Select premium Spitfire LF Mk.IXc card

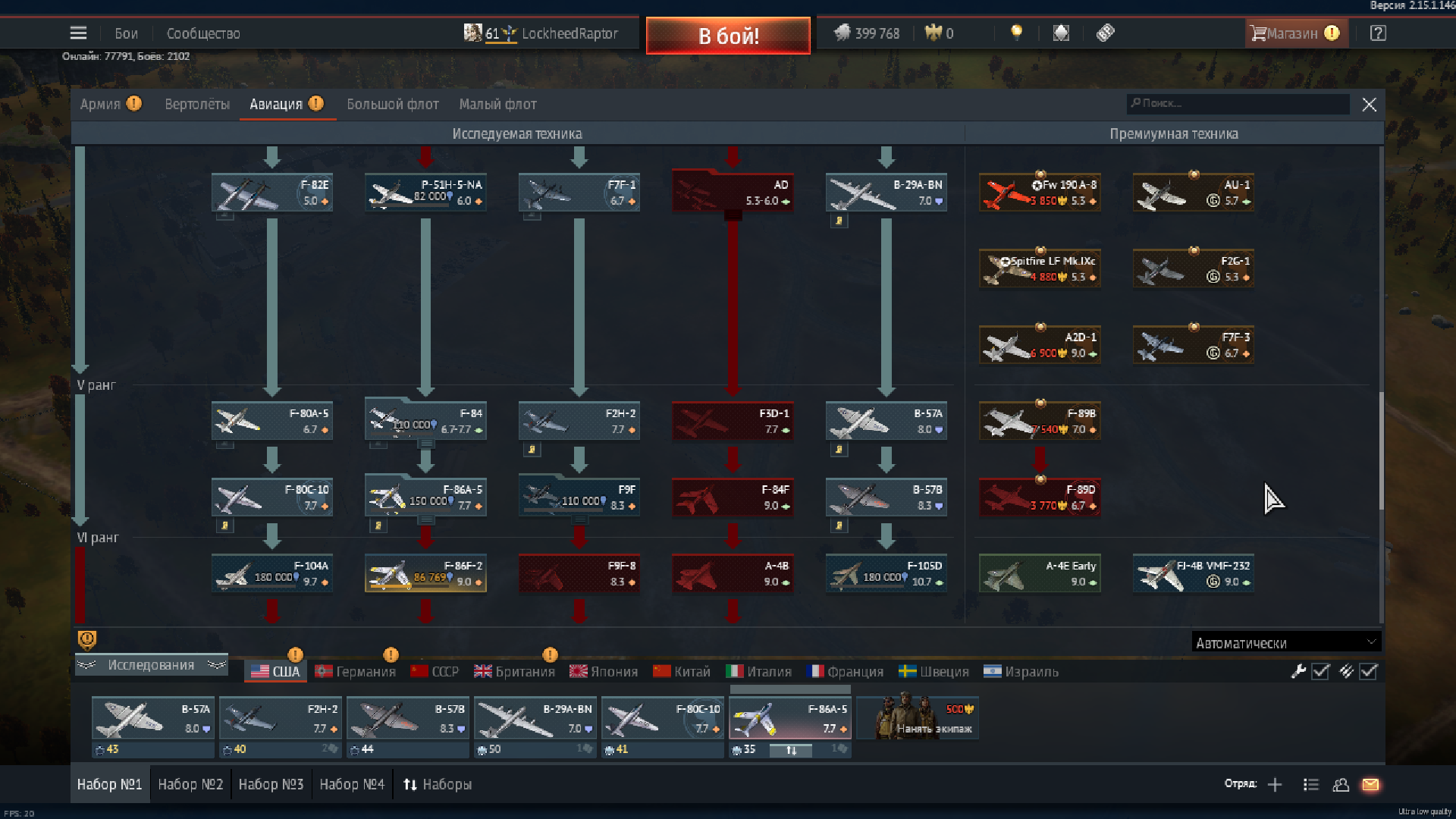click(x=1040, y=268)
